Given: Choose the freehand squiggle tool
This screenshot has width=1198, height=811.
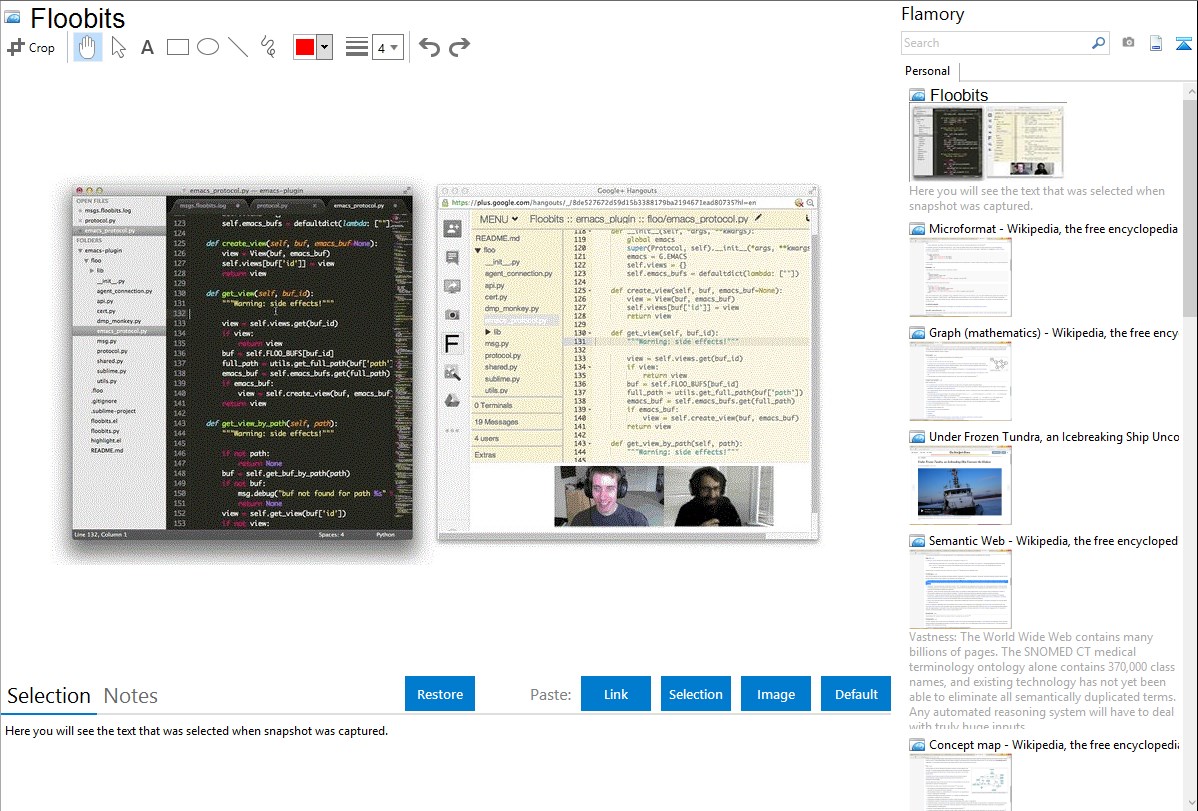Looking at the screenshot, I should pyautogui.click(x=268, y=47).
